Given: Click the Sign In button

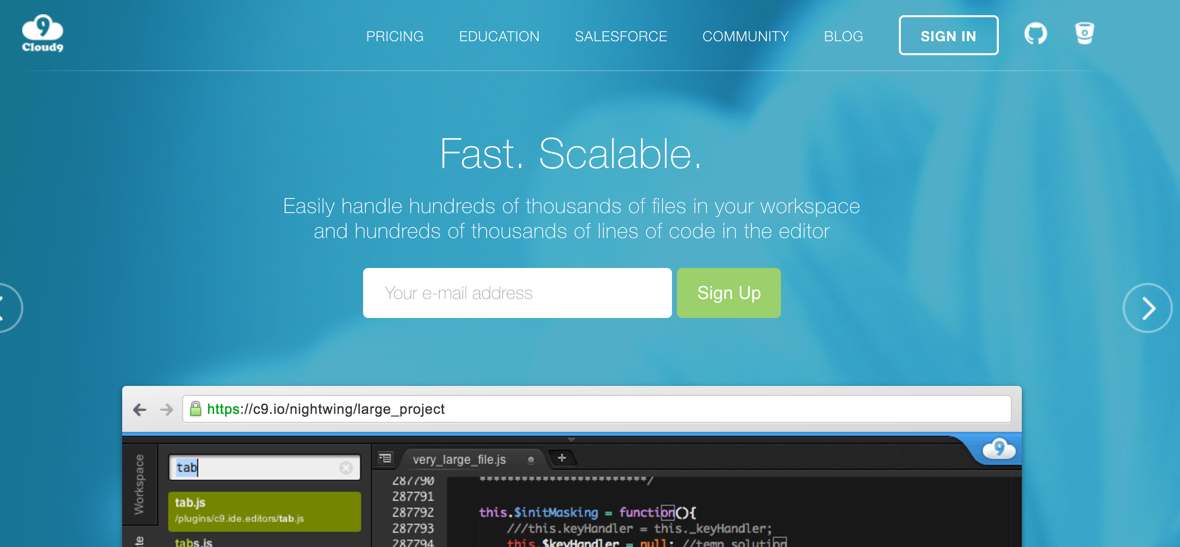Looking at the screenshot, I should (x=948, y=35).
